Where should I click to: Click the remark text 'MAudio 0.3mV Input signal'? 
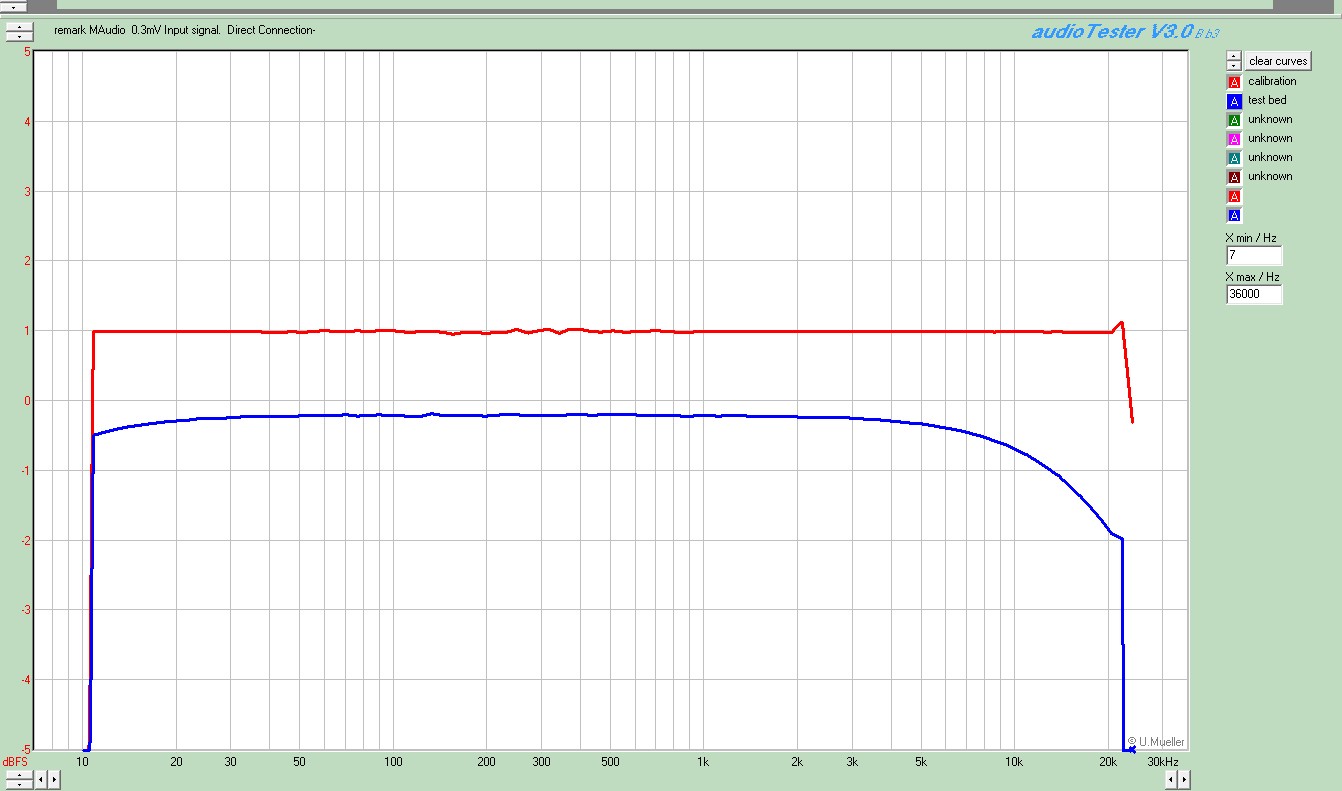pos(154,30)
